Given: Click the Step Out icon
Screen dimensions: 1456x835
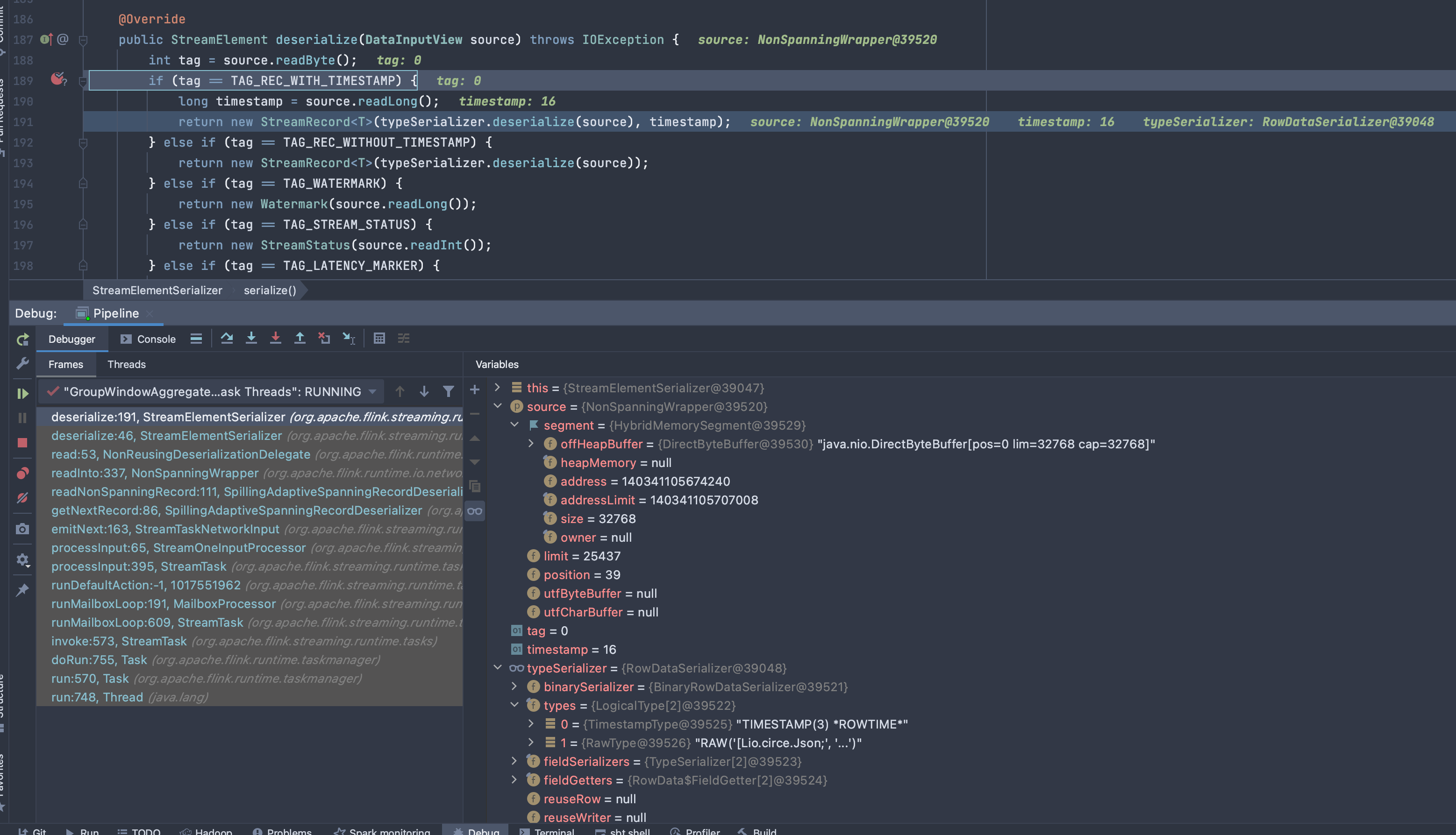Looking at the screenshot, I should [x=300, y=339].
